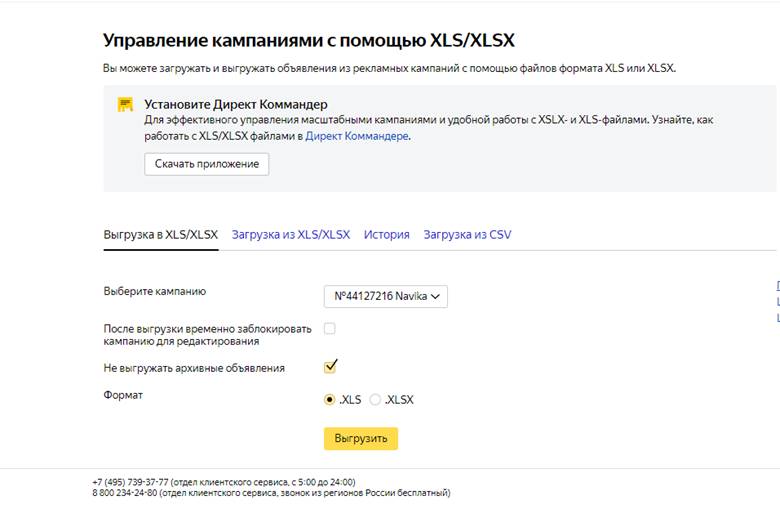Viewport: 780px width, 518px height.
Task: Open the «Загрузка из XLS/XLSX» tab
Action: [x=291, y=235]
